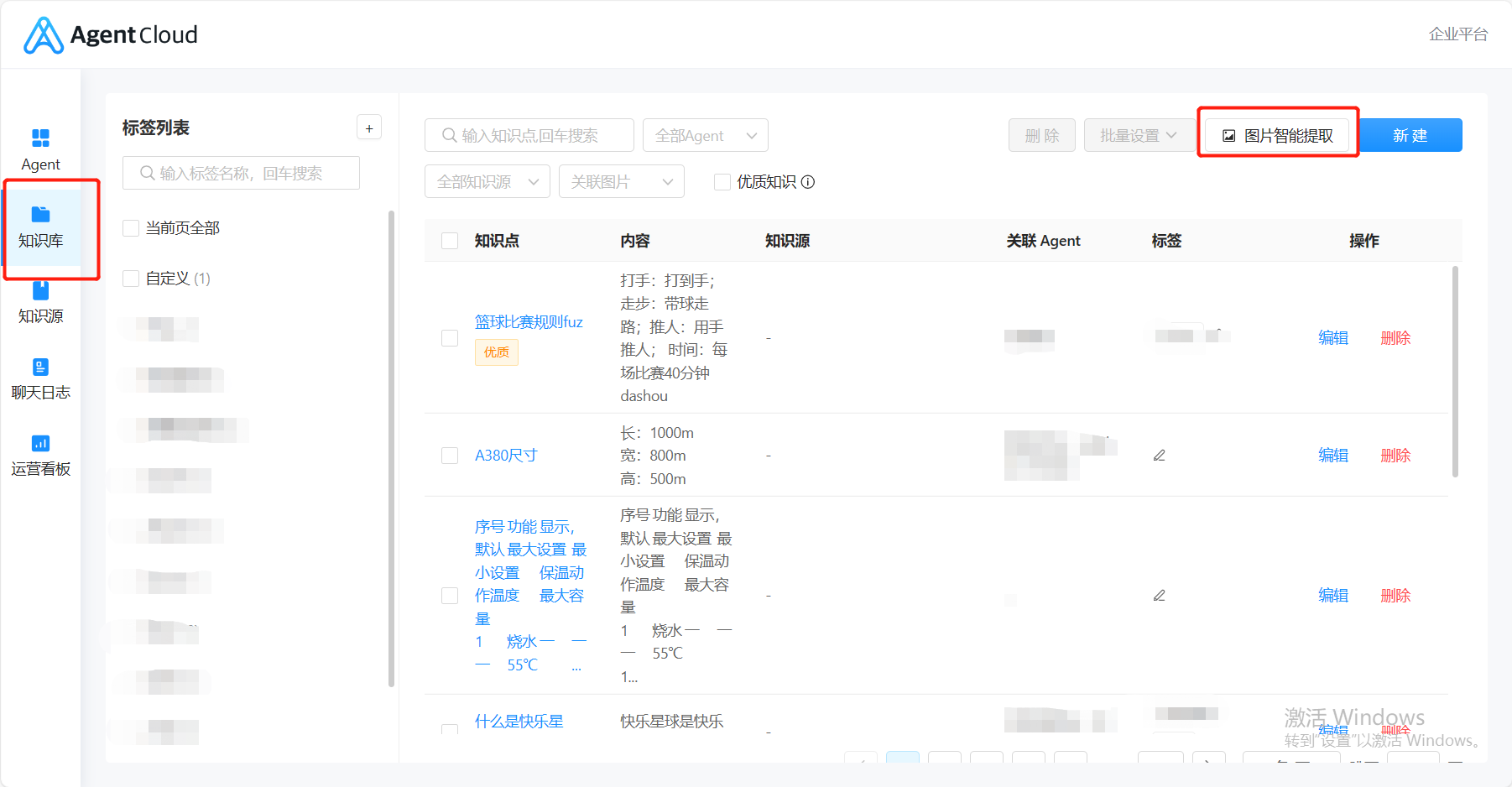Click the Agent Cloud logo

110,35
